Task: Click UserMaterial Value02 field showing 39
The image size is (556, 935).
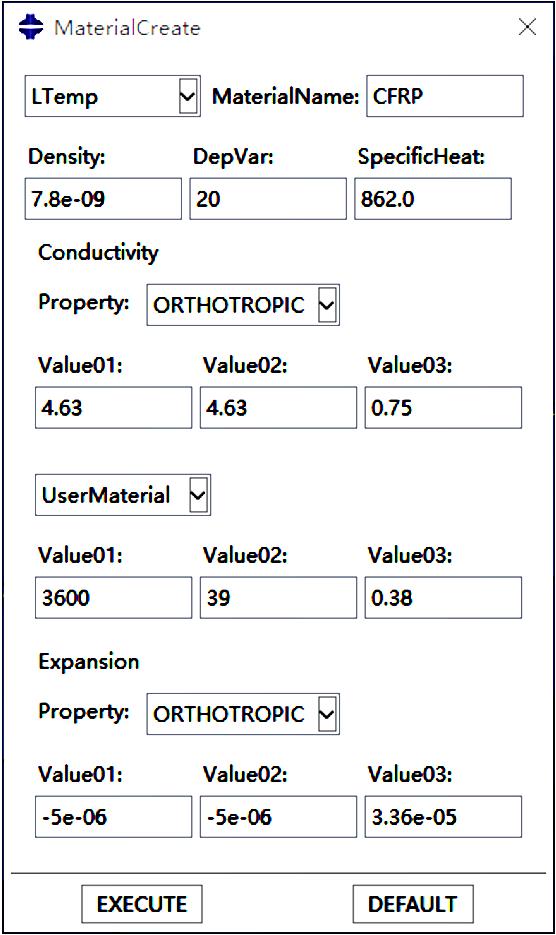Action: pyautogui.click(x=279, y=597)
